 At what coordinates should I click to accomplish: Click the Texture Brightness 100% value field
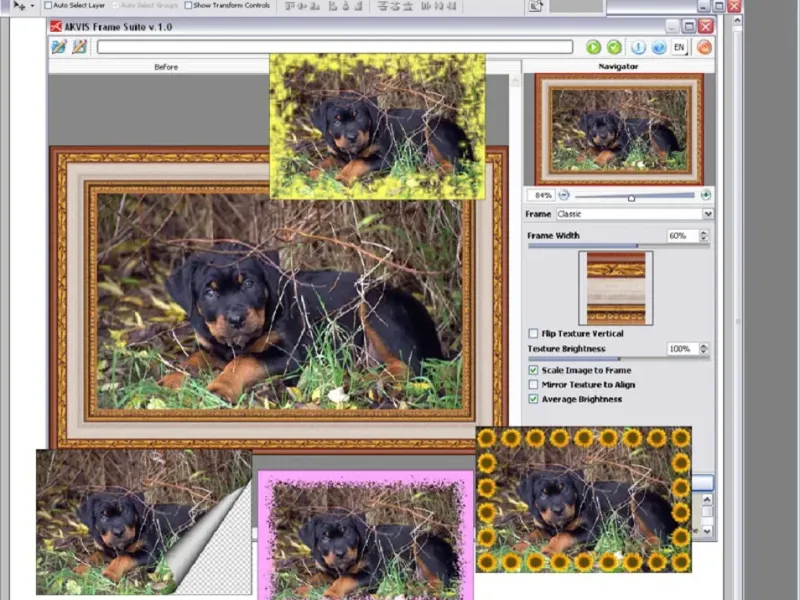(x=682, y=348)
